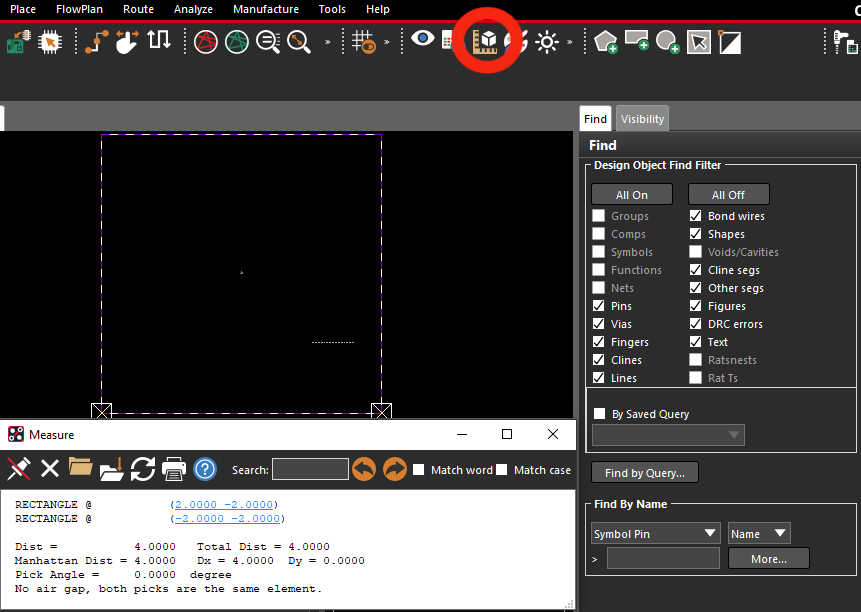
Task: Click the pin icon in Measure window
Action: tap(19, 470)
